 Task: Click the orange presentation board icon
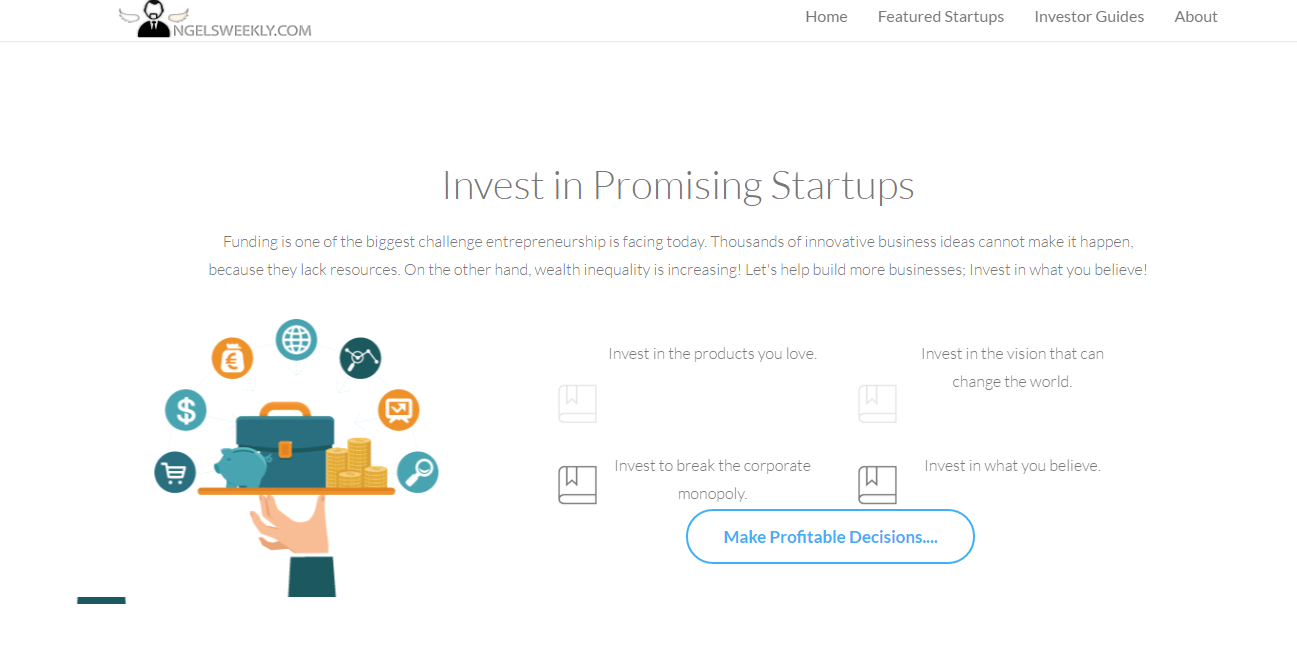click(x=398, y=410)
